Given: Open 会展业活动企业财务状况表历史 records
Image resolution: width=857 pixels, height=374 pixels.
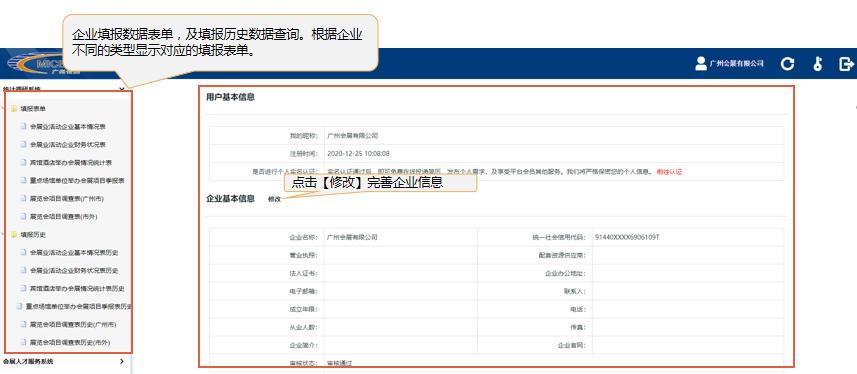Looking at the screenshot, I should (x=74, y=271).
